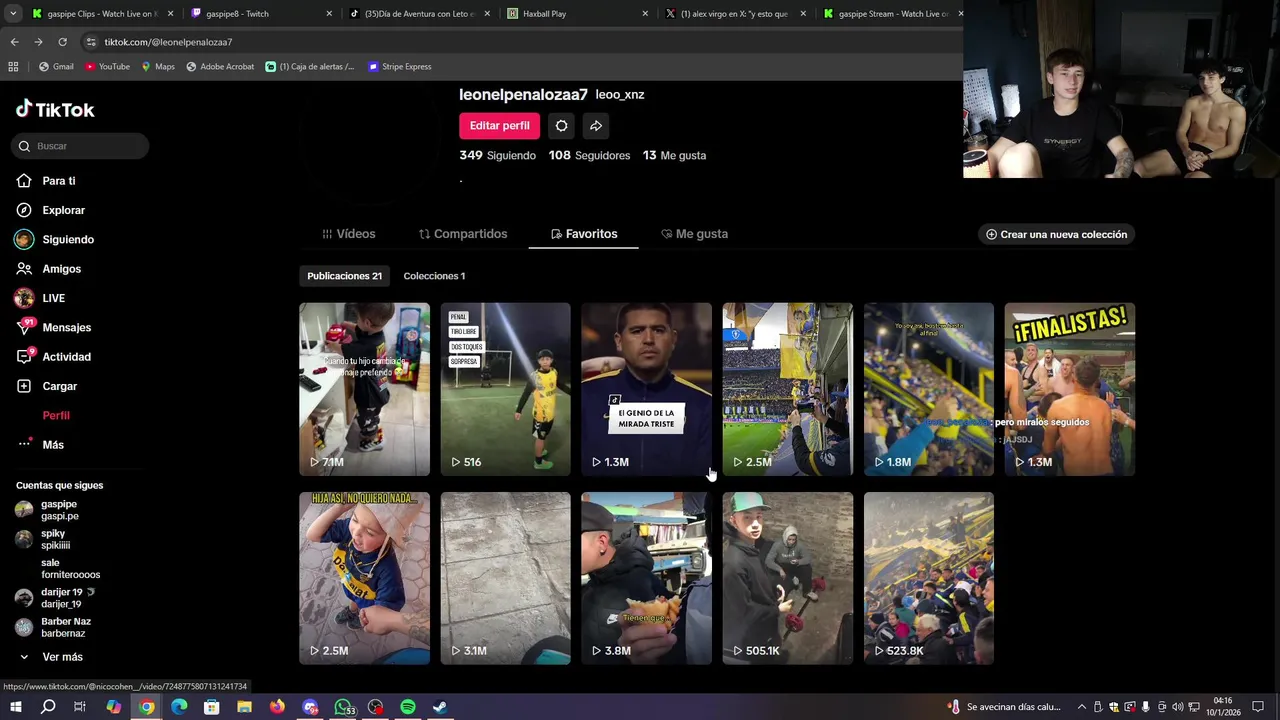1280x720 pixels.
Task: Open WhatsApp from the taskbar
Action: [x=344, y=707]
